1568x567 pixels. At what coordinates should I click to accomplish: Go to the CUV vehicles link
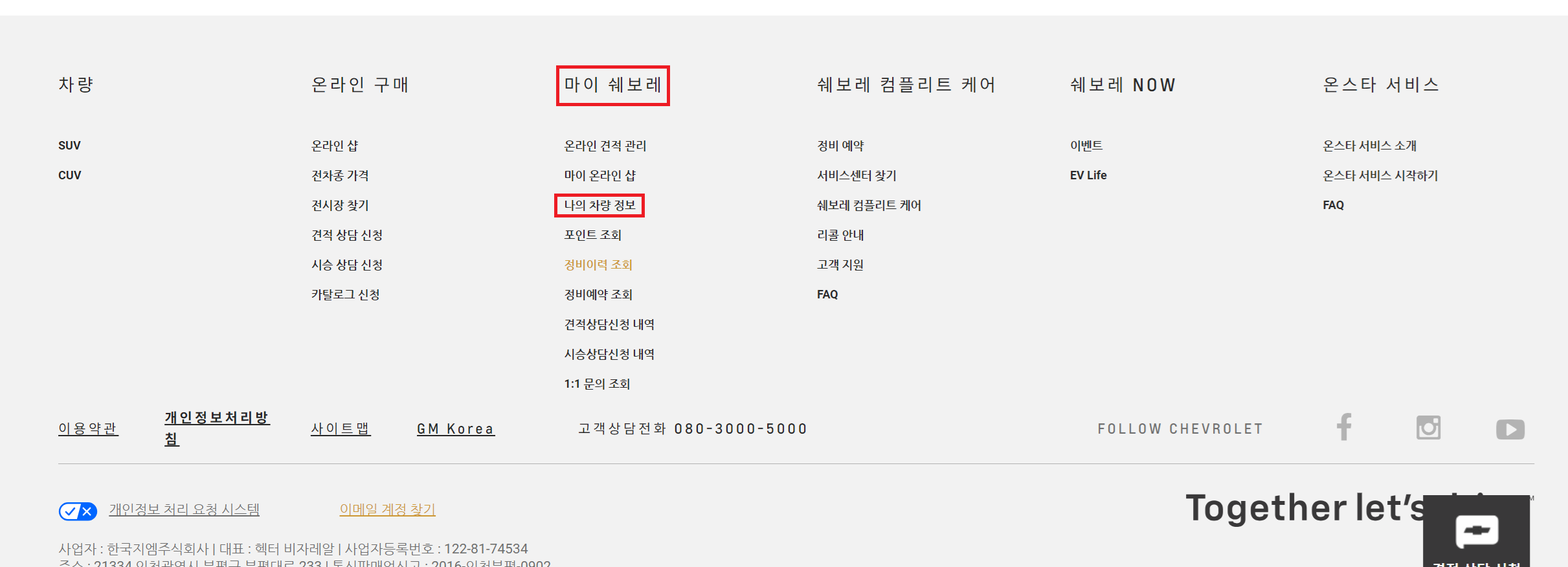pyautogui.click(x=69, y=175)
